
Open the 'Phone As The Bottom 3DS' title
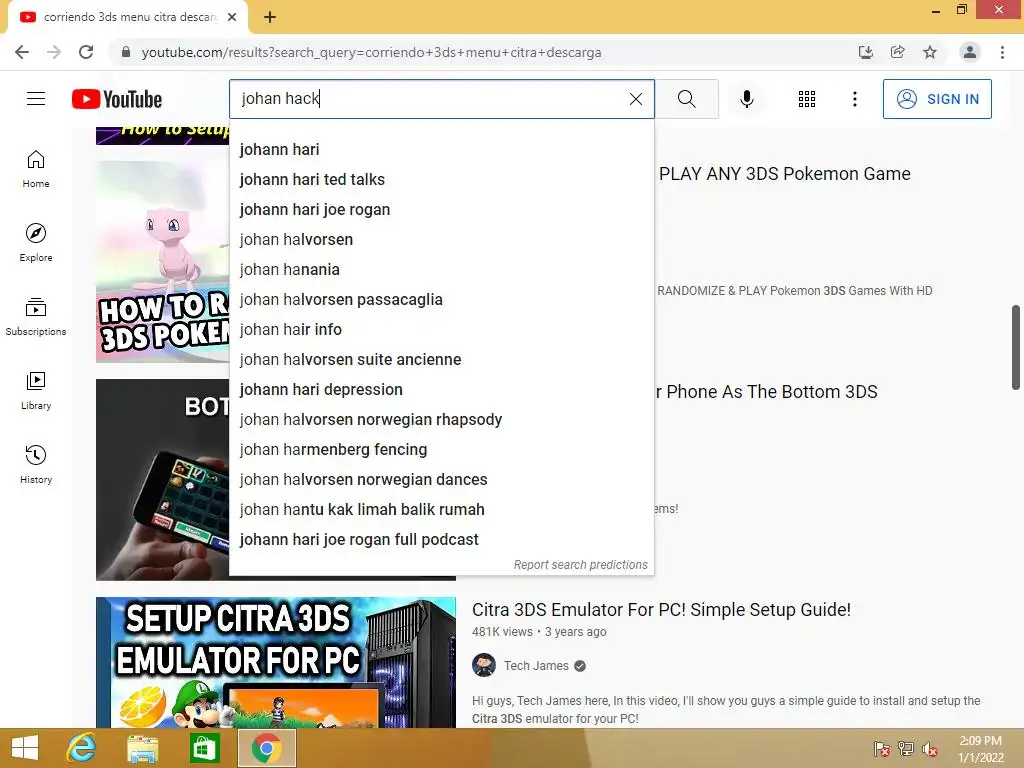[x=767, y=392]
